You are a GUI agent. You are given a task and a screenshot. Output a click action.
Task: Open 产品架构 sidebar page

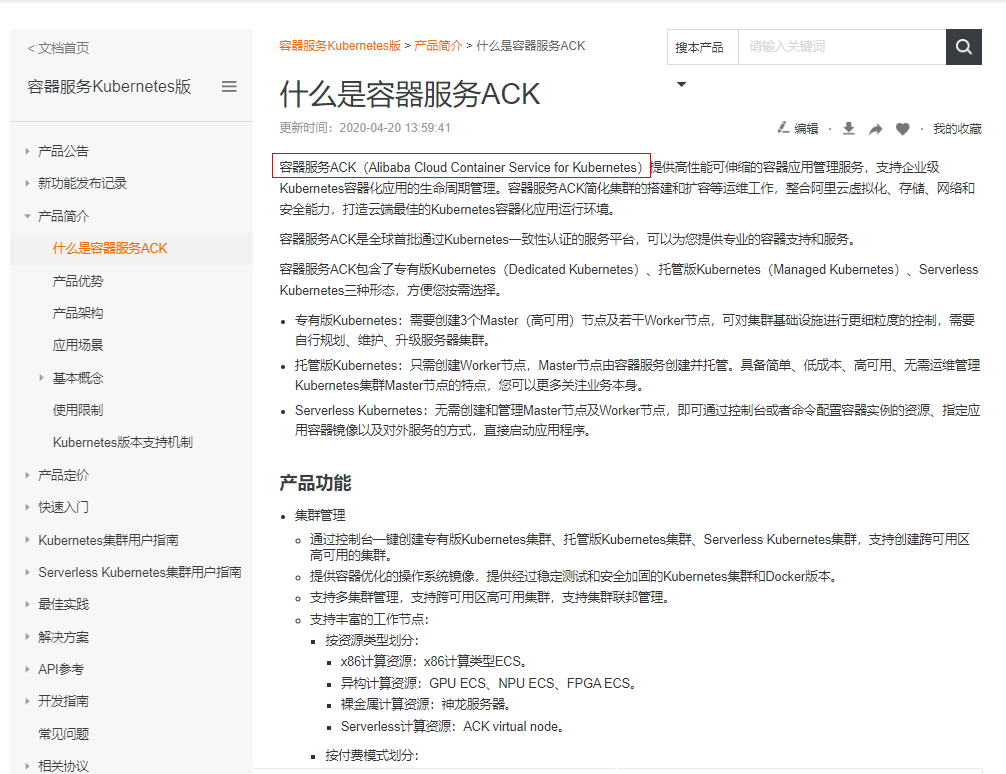click(x=78, y=313)
